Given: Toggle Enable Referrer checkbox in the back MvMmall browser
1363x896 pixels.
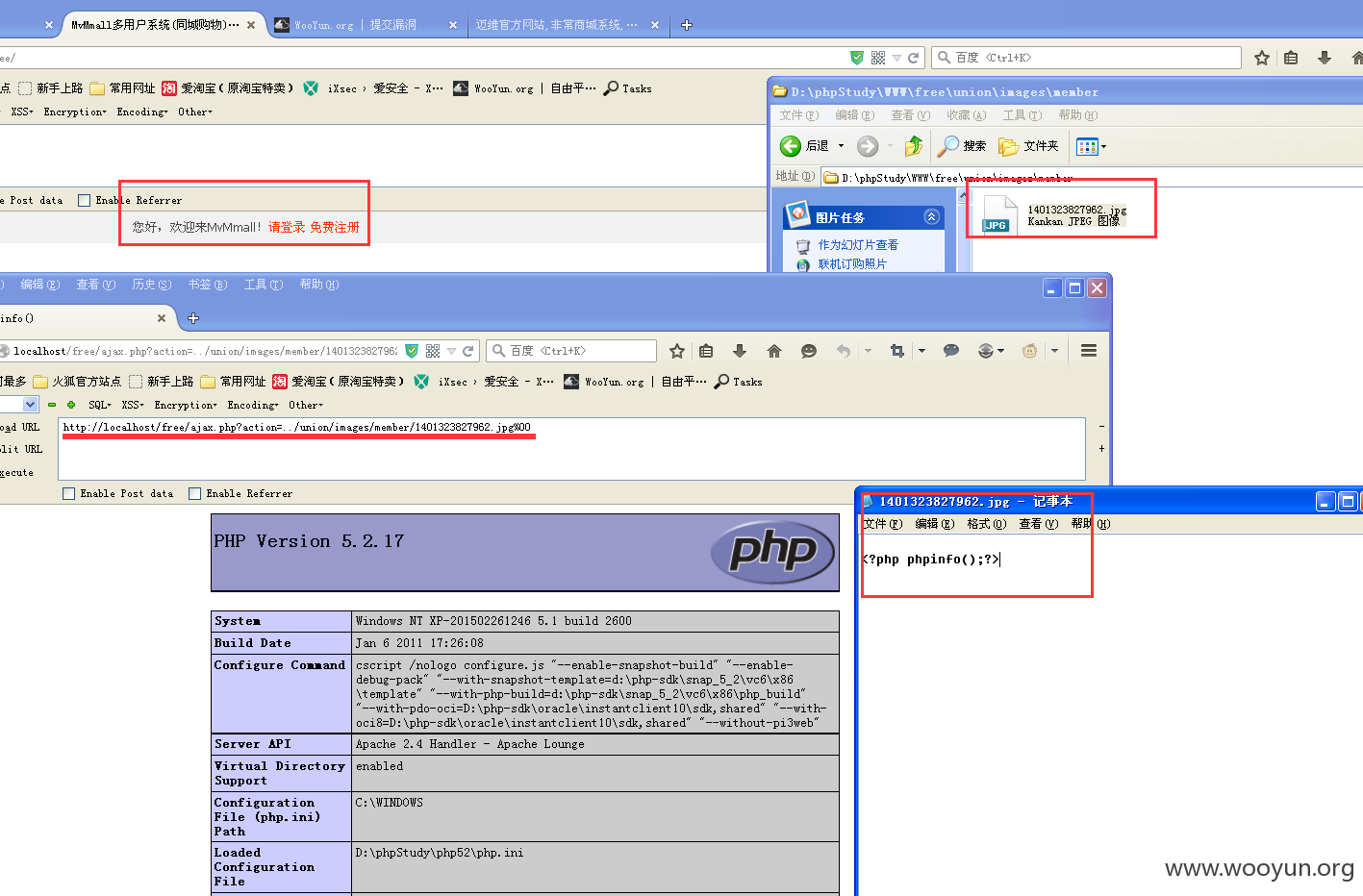Looking at the screenshot, I should pos(84,200).
